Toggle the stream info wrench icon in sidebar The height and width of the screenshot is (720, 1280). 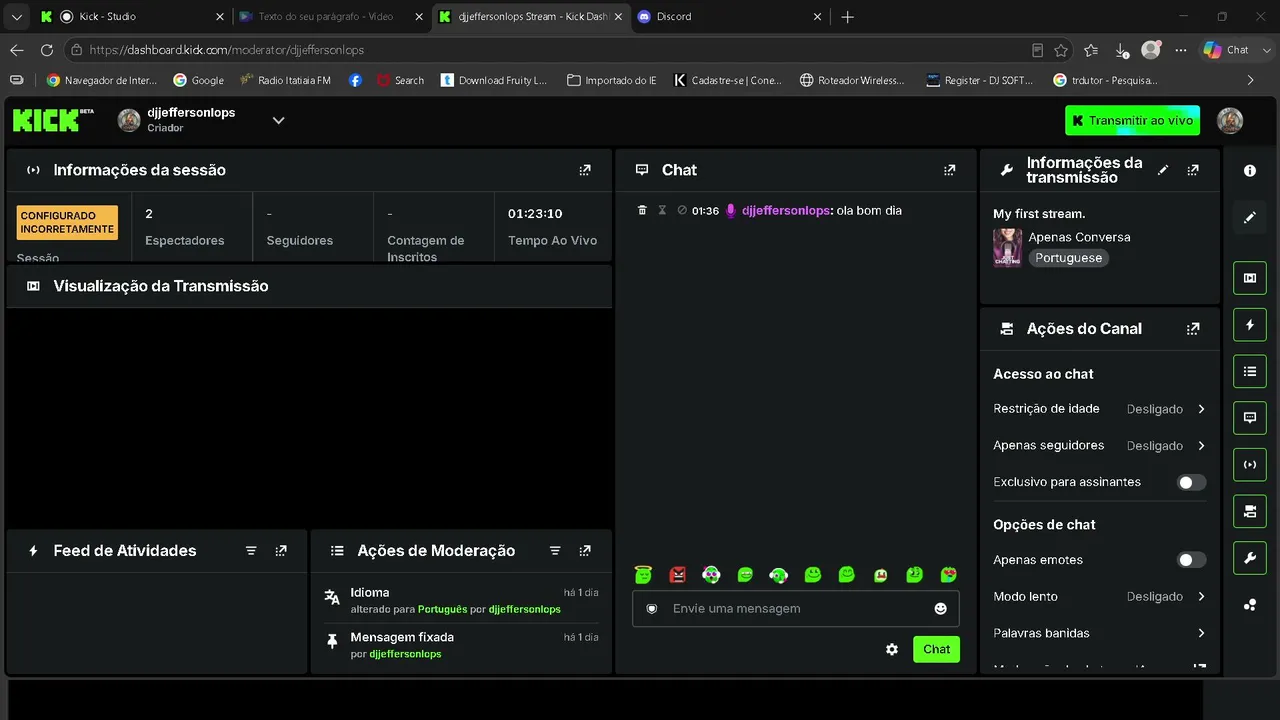1249,557
